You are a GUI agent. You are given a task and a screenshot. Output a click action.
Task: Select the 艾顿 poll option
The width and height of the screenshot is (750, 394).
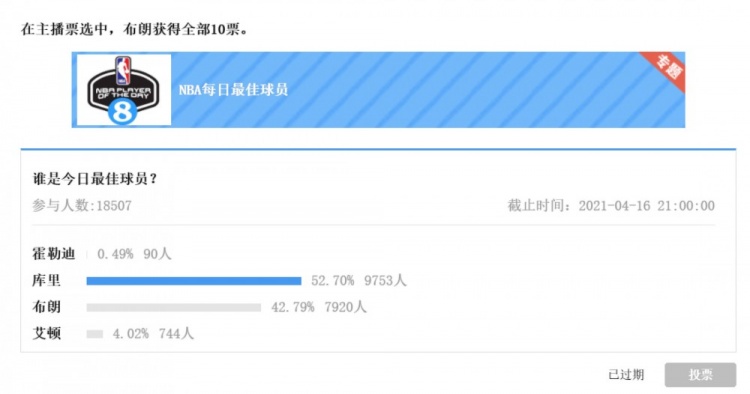pos(46,333)
